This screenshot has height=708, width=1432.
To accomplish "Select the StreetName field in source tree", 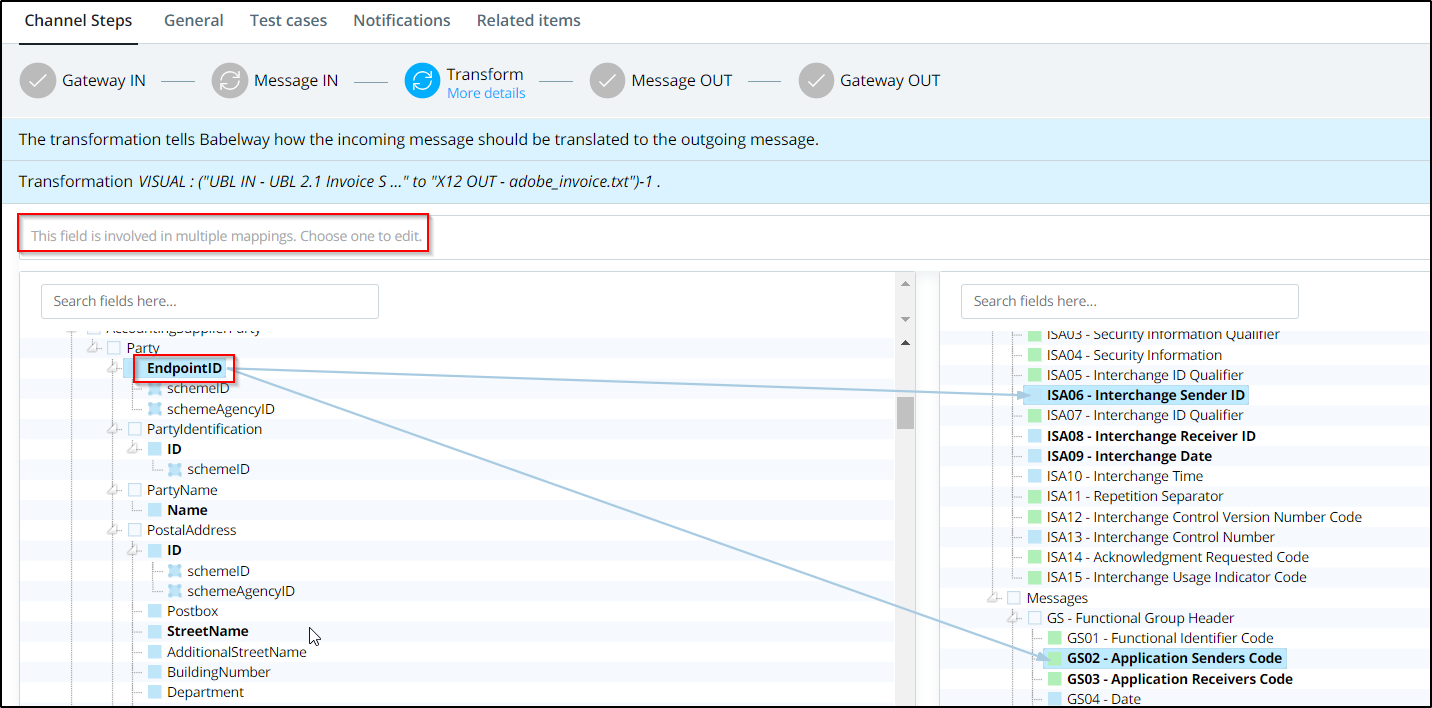I will (x=207, y=631).
